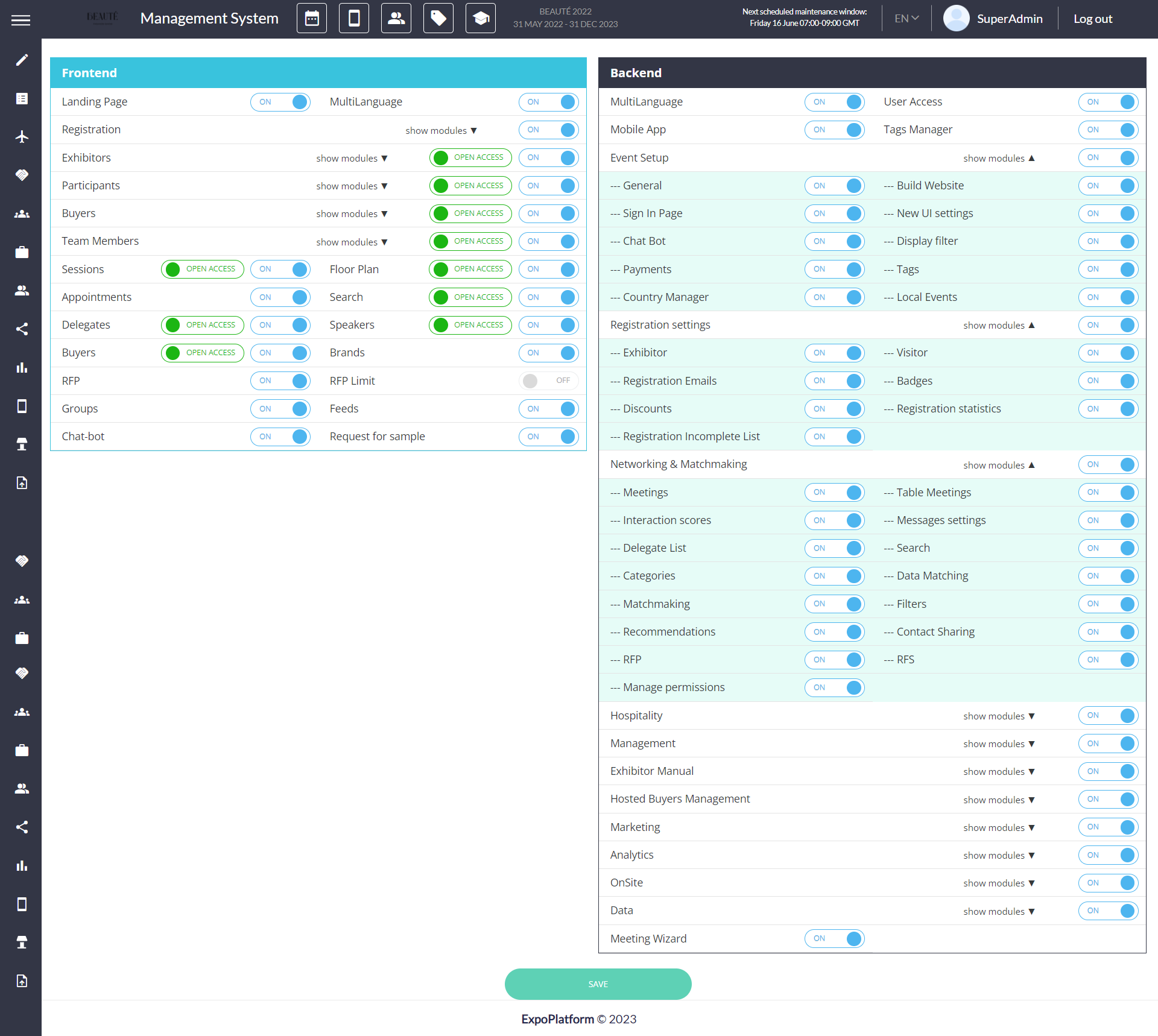Disable the Meeting Wizard toggle
Image resolution: width=1158 pixels, height=1036 pixels.
tap(834, 938)
